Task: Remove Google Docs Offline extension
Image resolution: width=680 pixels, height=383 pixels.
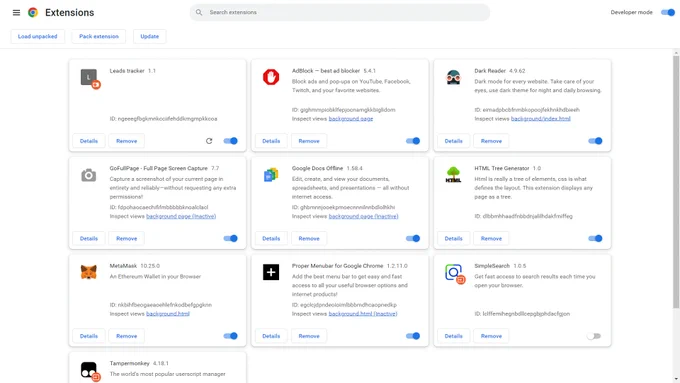Action: click(309, 239)
